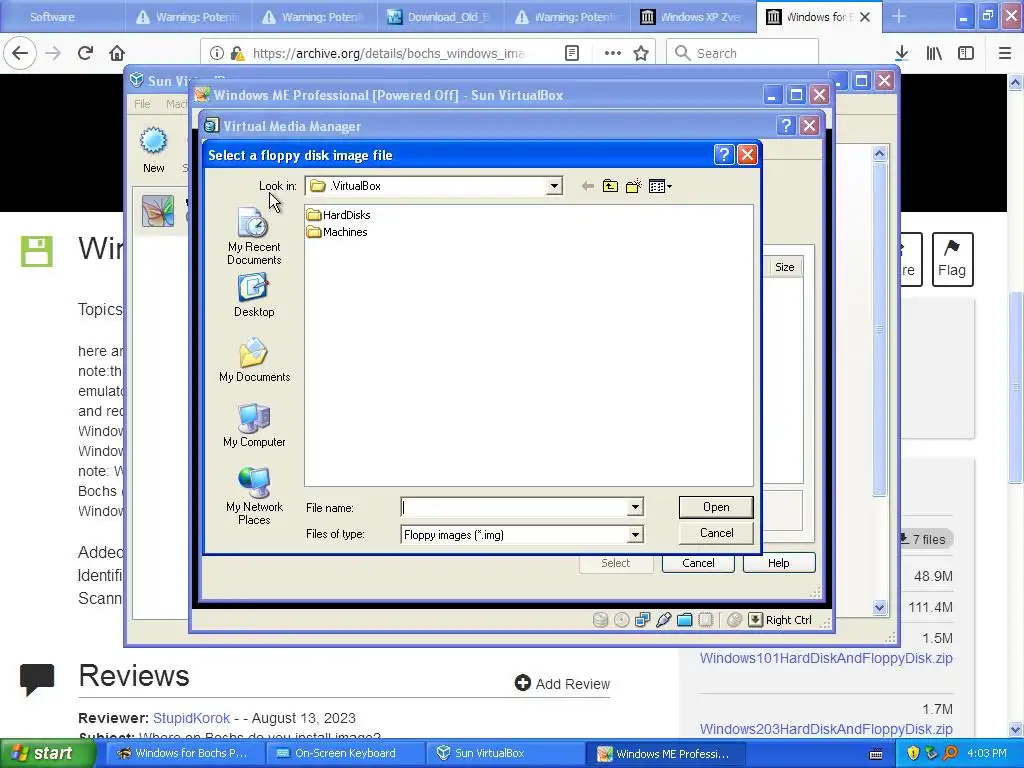Open My Recent Documents shortcut
1024x768 pixels.
click(x=254, y=236)
